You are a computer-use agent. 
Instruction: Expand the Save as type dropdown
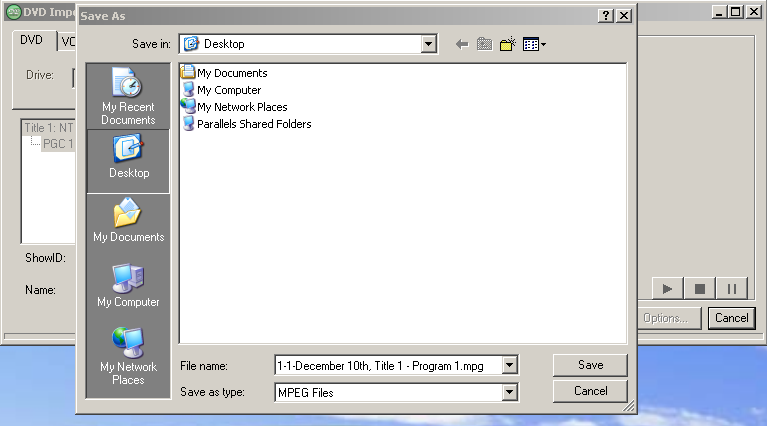[x=509, y=392]
